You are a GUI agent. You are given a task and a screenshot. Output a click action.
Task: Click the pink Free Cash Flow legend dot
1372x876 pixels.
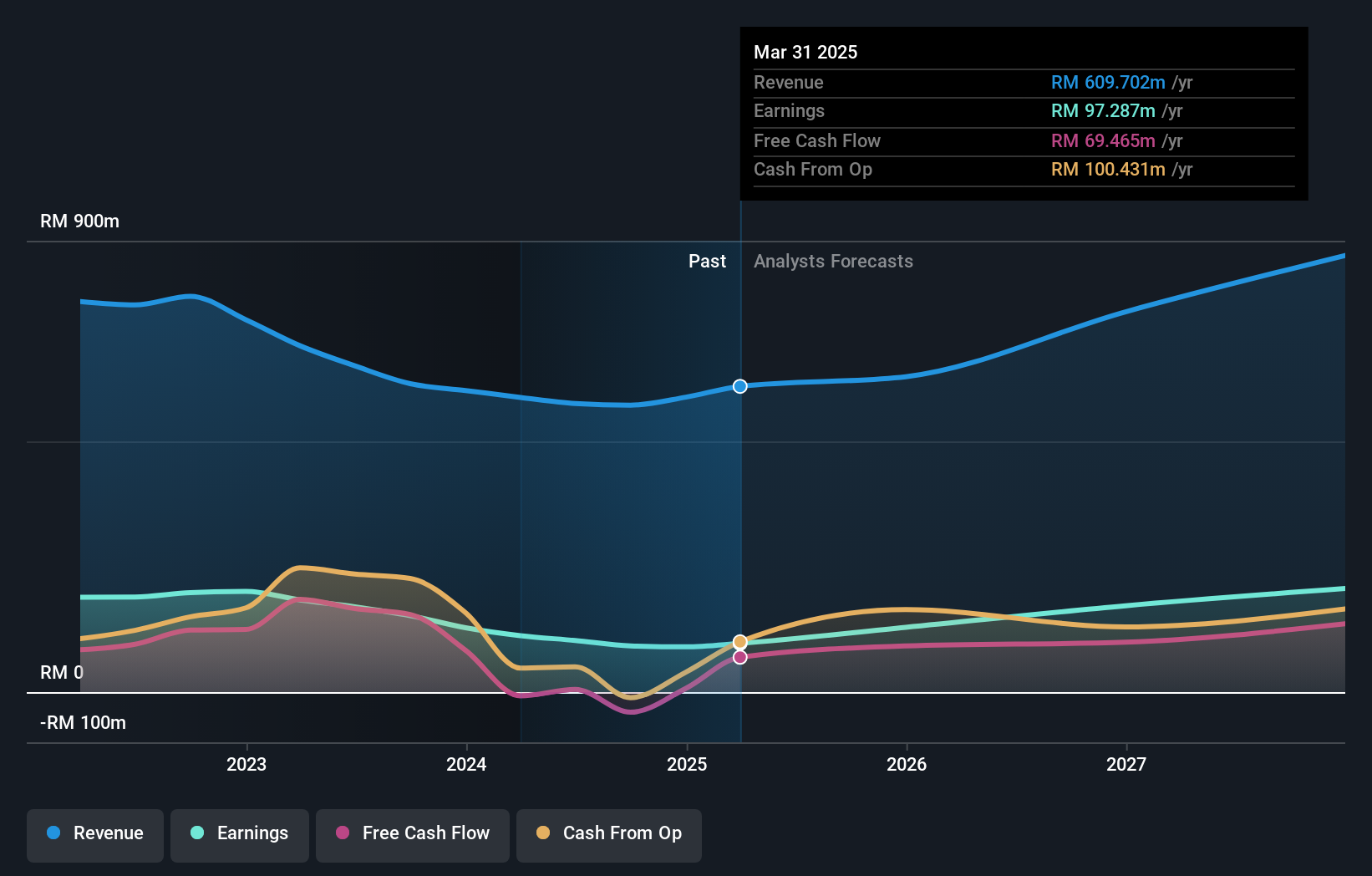pyautogui.click(x=343, y=833)
